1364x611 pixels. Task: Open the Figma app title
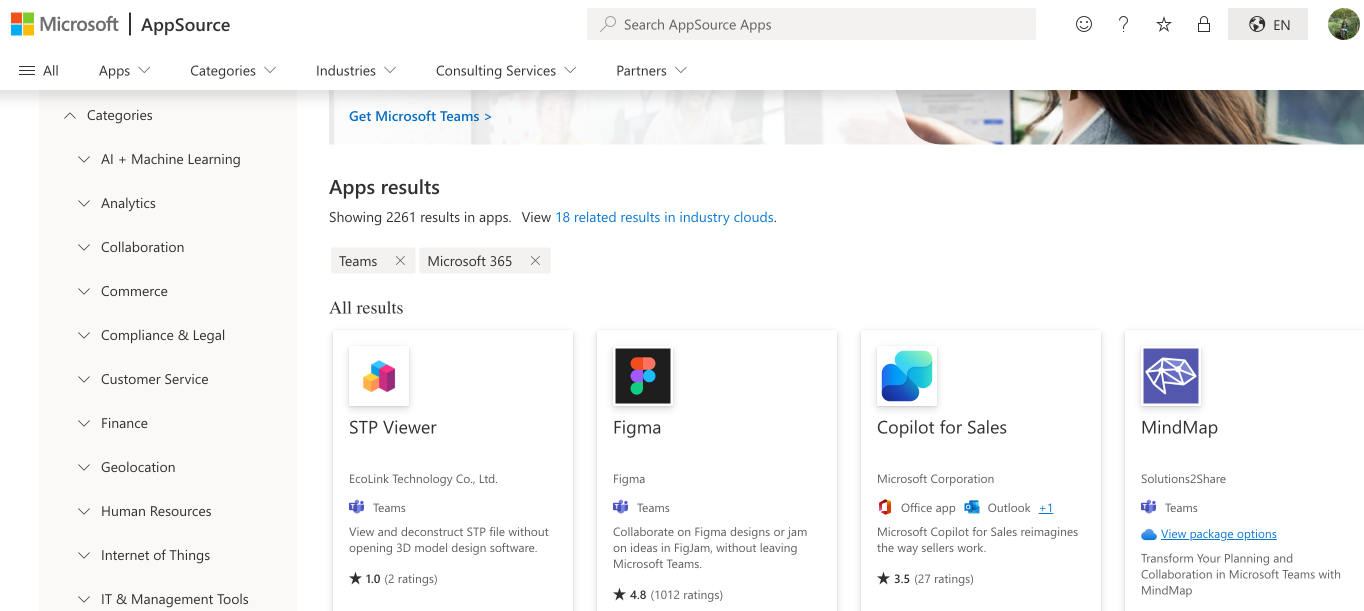(x=637, y=428)
